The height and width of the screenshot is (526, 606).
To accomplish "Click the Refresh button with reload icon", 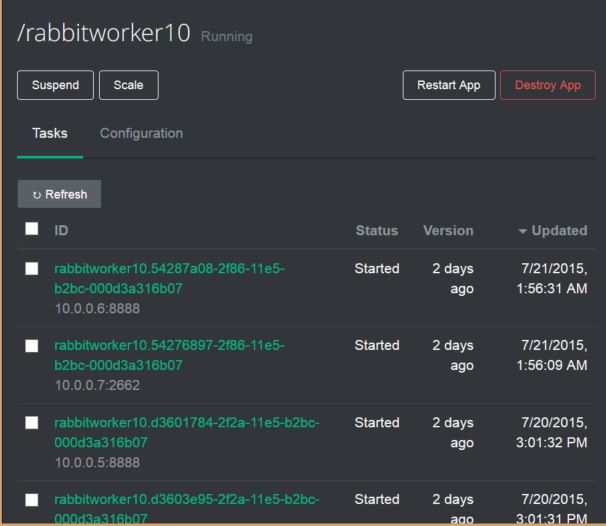I will point(59,194).
